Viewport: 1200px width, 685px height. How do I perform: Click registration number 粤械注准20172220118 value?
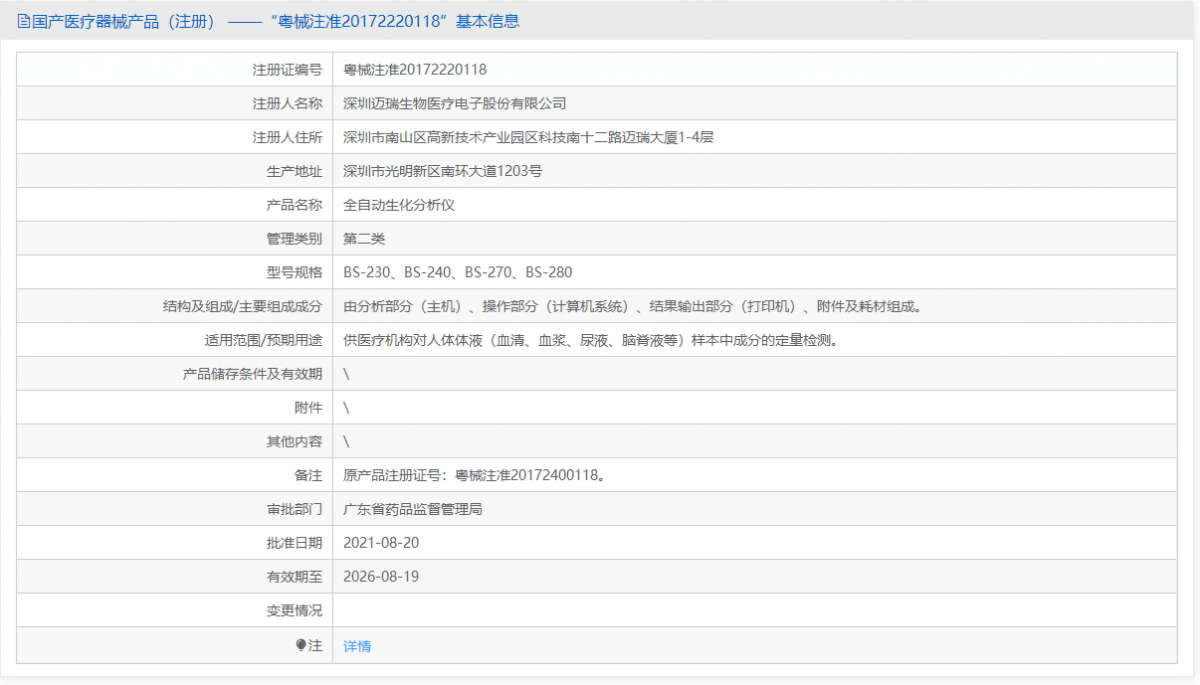415,70
